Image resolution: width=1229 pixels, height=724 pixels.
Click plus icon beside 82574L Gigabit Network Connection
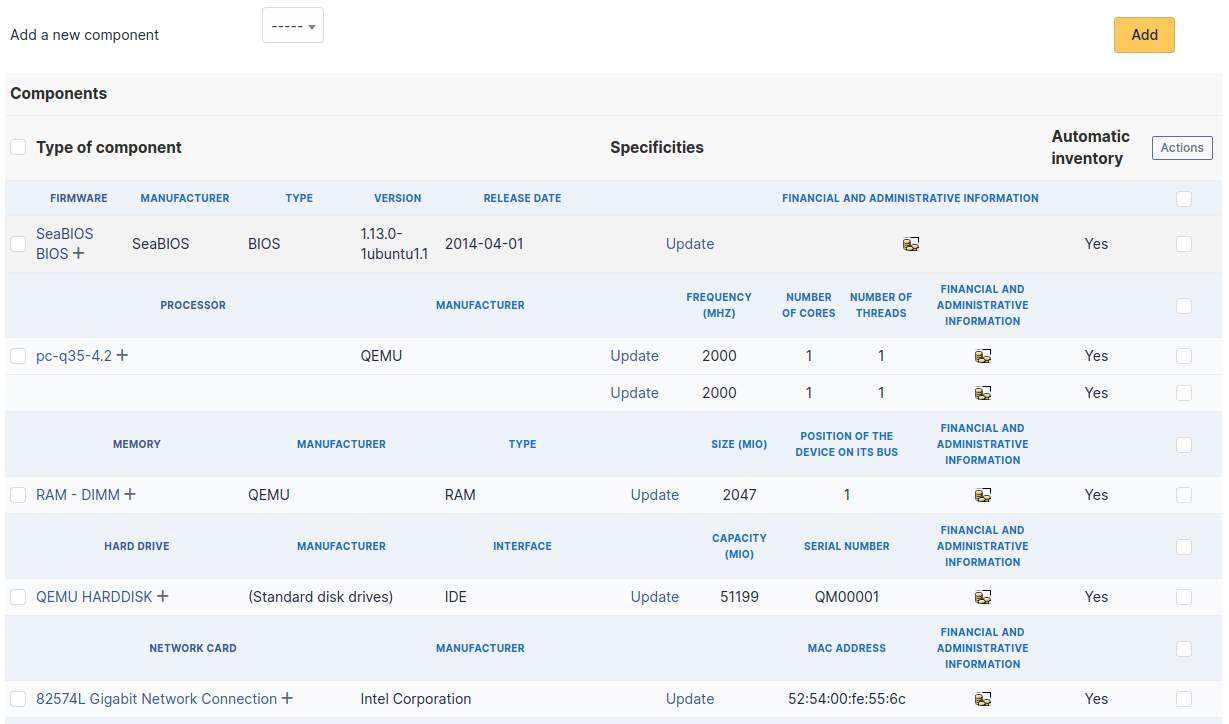pos(287,698)
